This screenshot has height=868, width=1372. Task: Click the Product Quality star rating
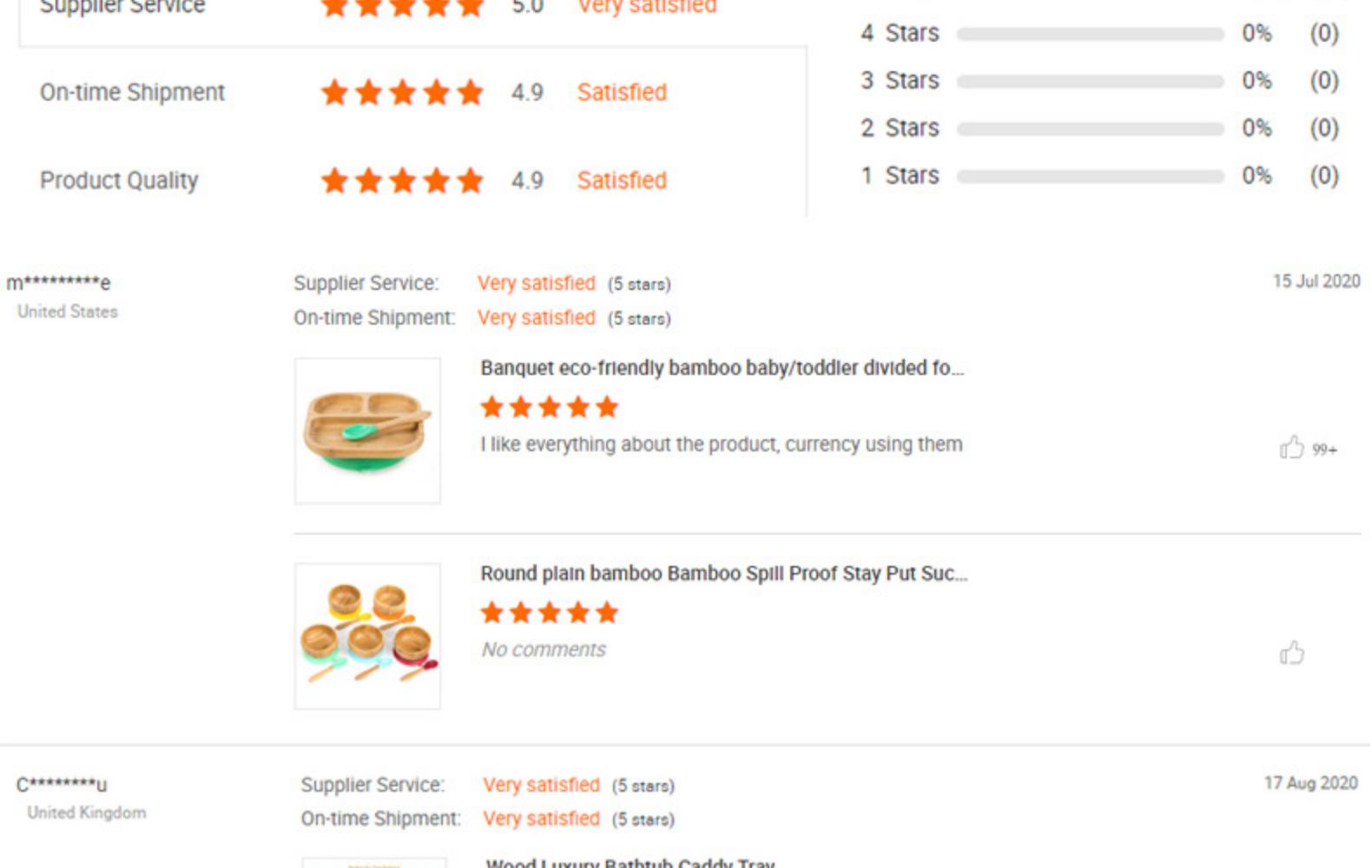[x=402, y=181]
